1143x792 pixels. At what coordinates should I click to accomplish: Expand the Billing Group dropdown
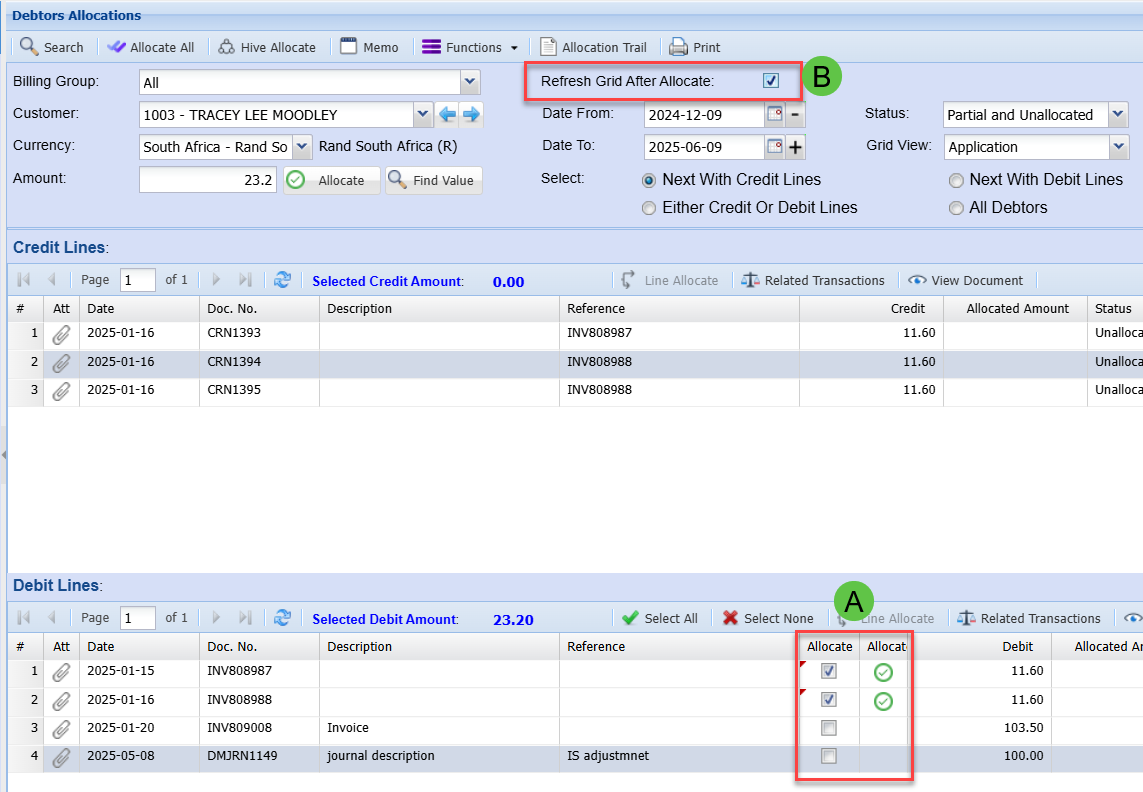469,83
